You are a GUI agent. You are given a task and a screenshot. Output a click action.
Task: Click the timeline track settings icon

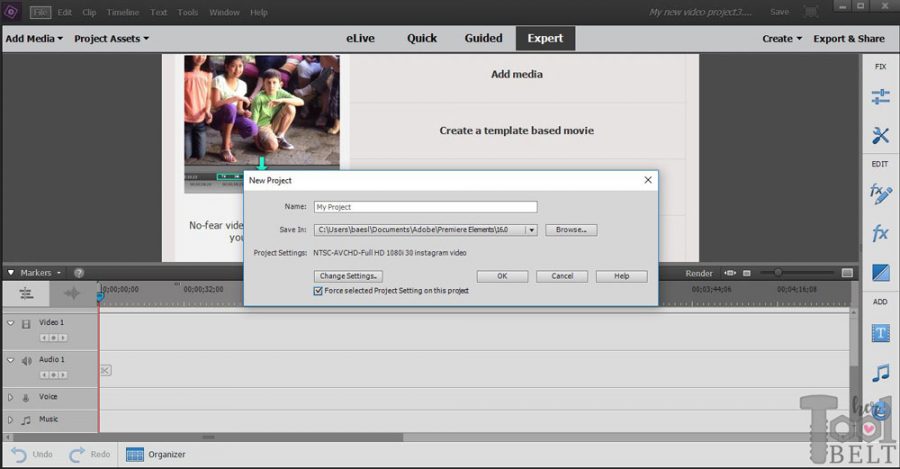[x=26, y=293]
